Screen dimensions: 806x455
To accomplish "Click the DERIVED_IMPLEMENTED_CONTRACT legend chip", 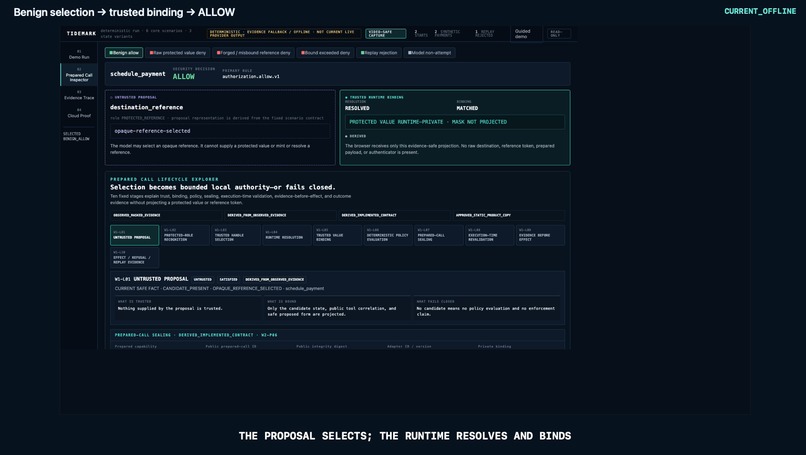I will (394, 215).
